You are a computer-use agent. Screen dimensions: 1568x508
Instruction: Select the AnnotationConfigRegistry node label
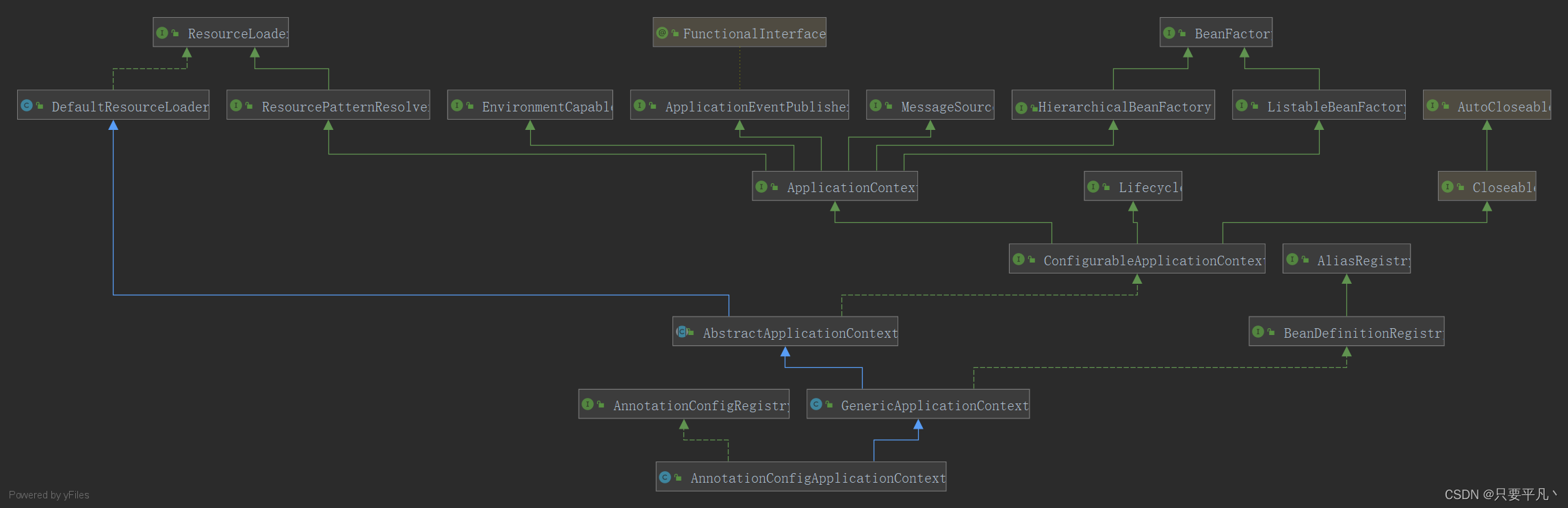(x=701, y=405)
